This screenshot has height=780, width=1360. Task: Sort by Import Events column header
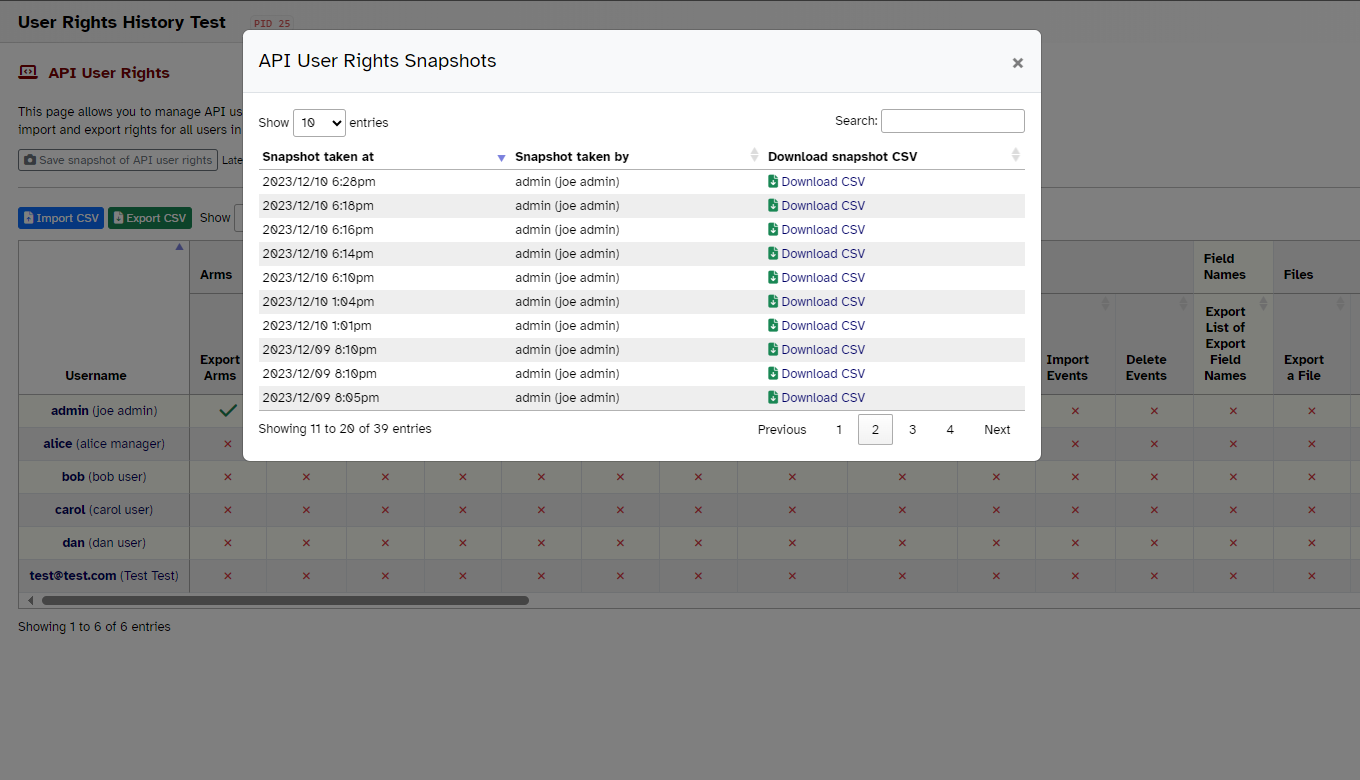coord(1075,344)
